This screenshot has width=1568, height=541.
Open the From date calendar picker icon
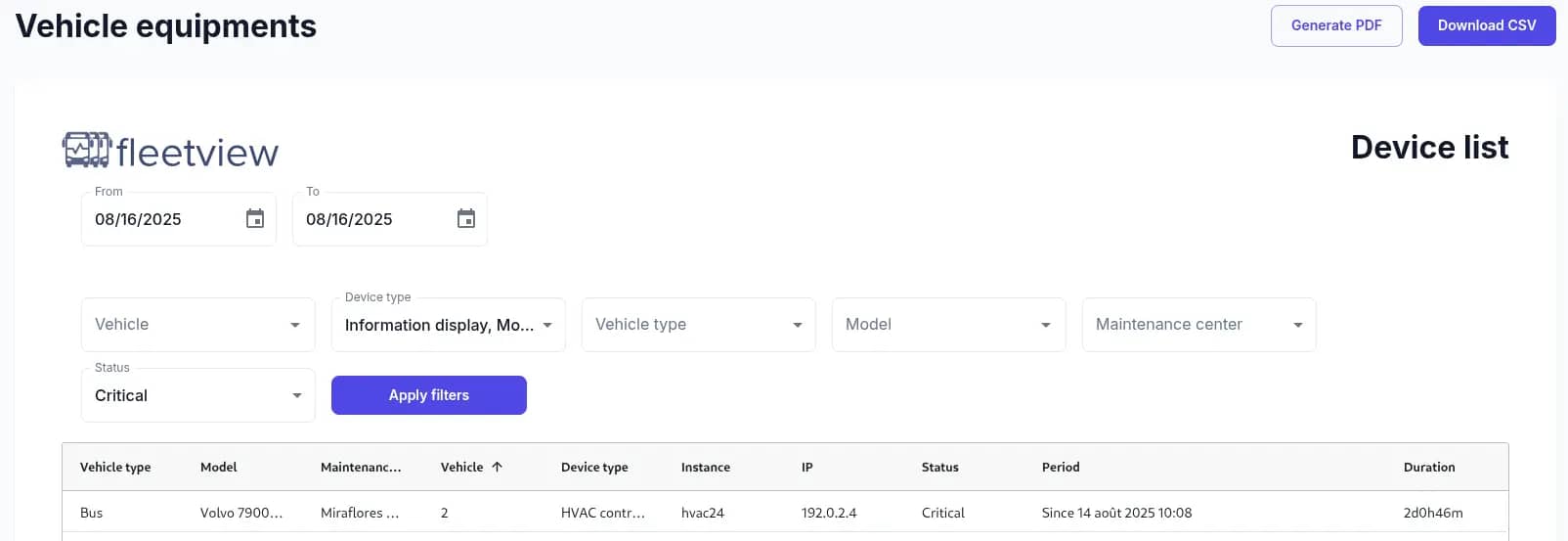(255, 219)
